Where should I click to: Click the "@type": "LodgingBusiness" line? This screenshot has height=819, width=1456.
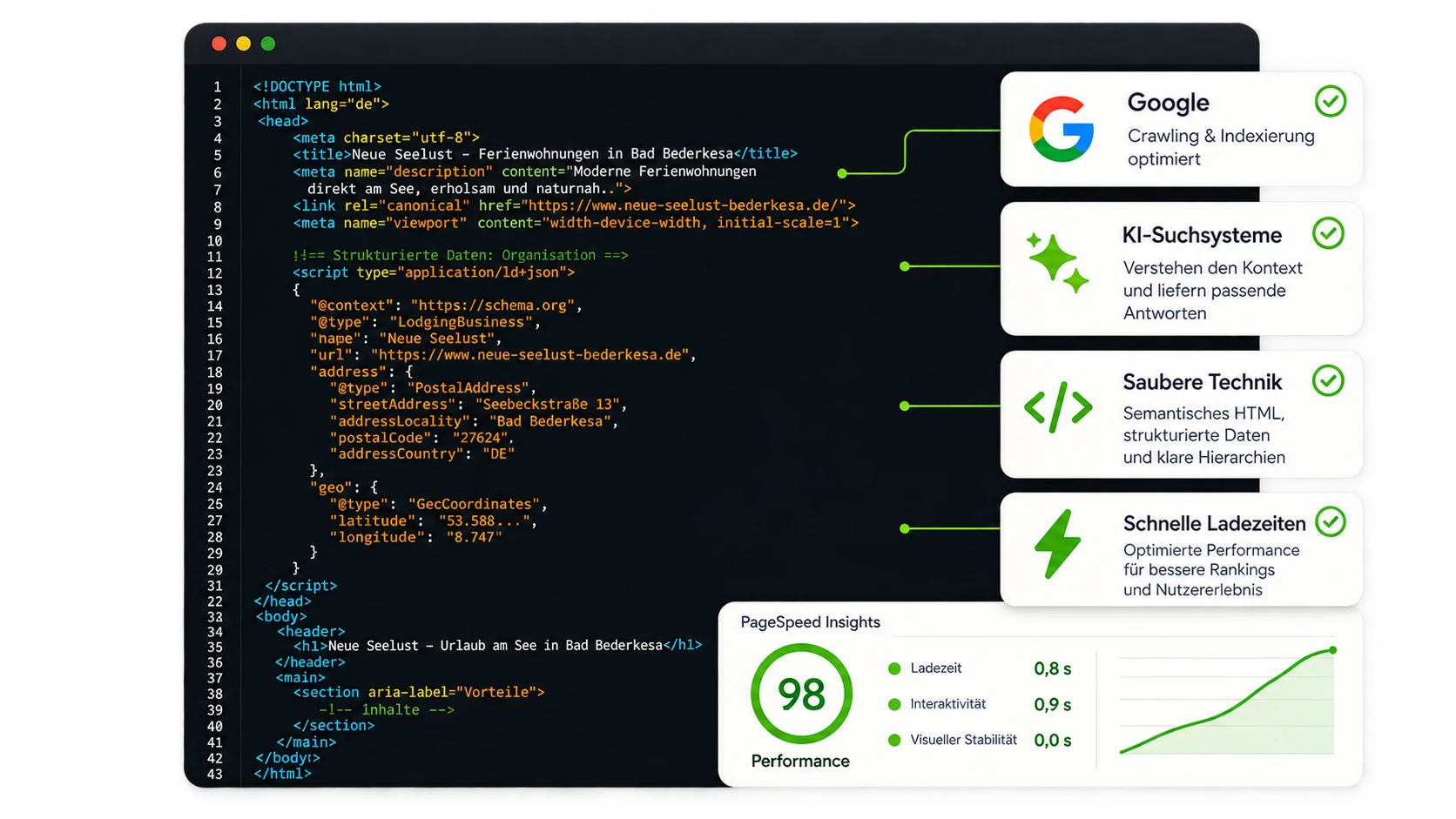426,322
